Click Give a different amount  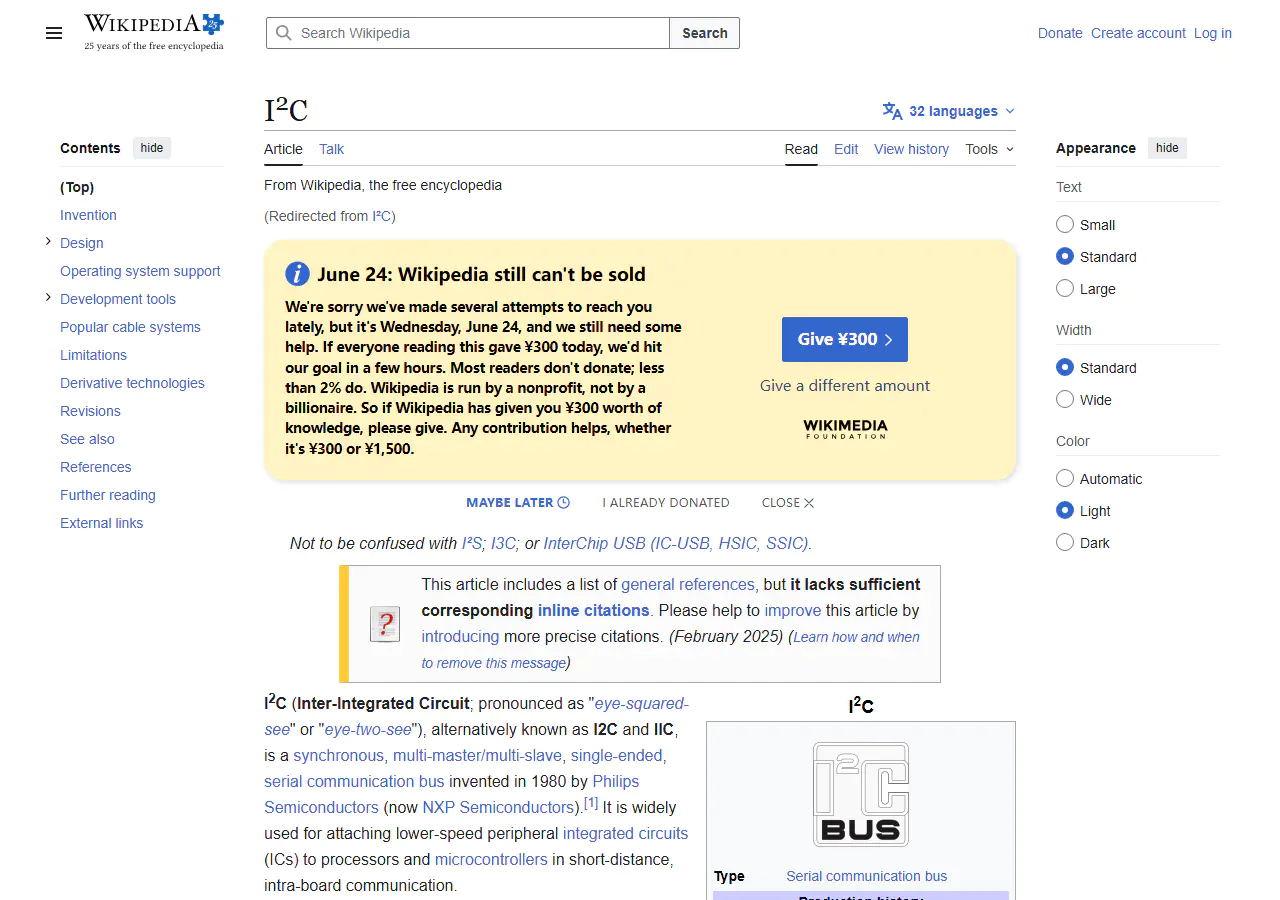(845, 385)
